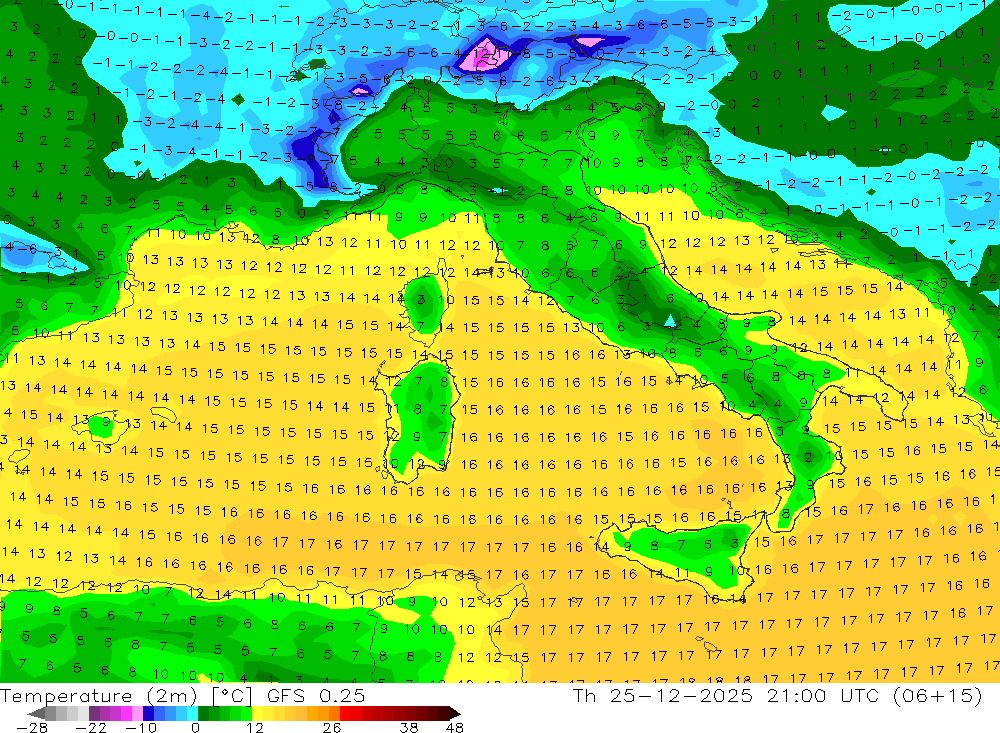1000x733 pixels.
Task: Click the '3' value on Corsica
Action: pyautogui.click(x=421, y=299)
